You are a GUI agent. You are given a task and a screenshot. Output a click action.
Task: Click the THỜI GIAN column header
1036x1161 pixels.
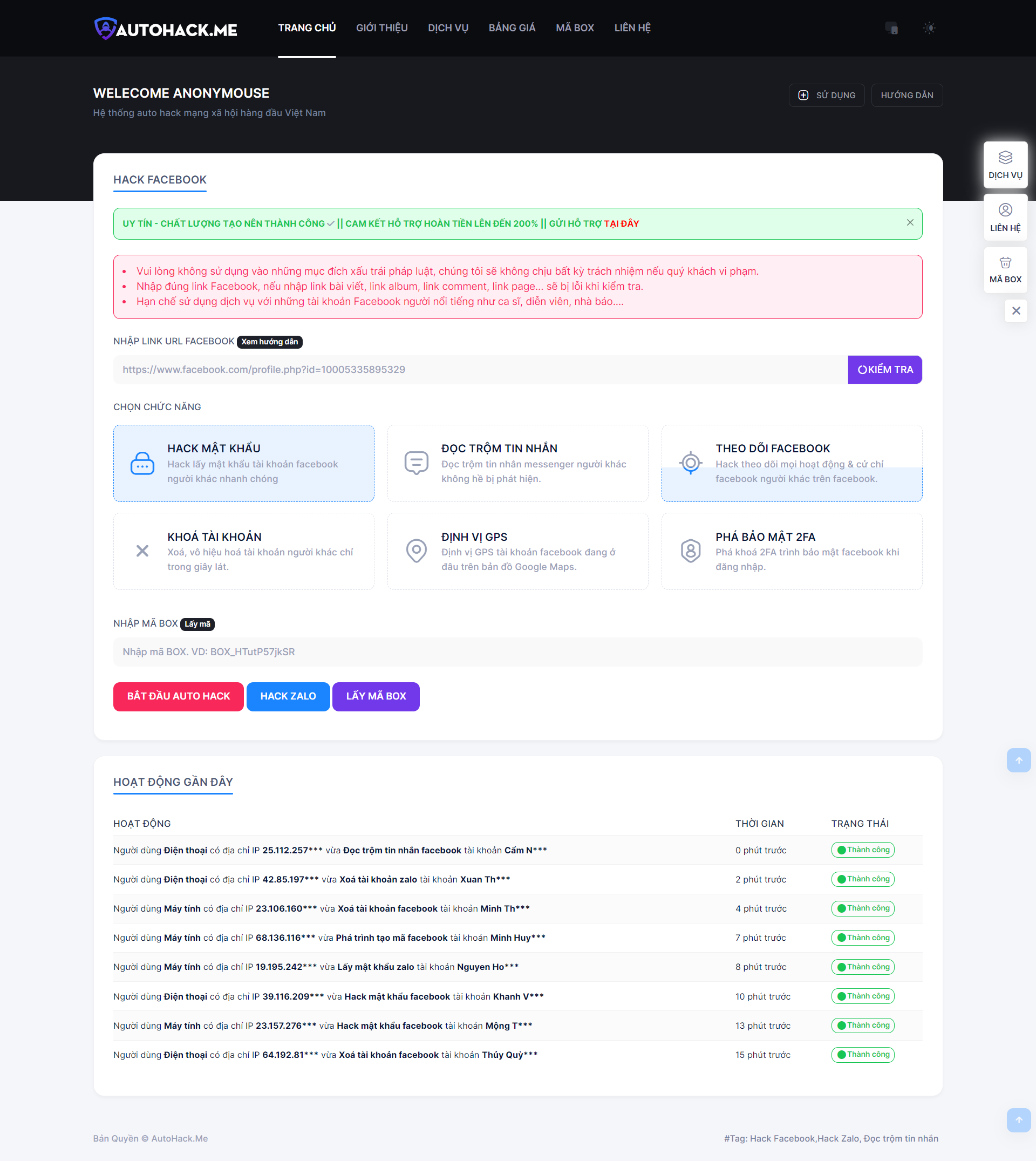pyautogui.click(x=759, y=823)
